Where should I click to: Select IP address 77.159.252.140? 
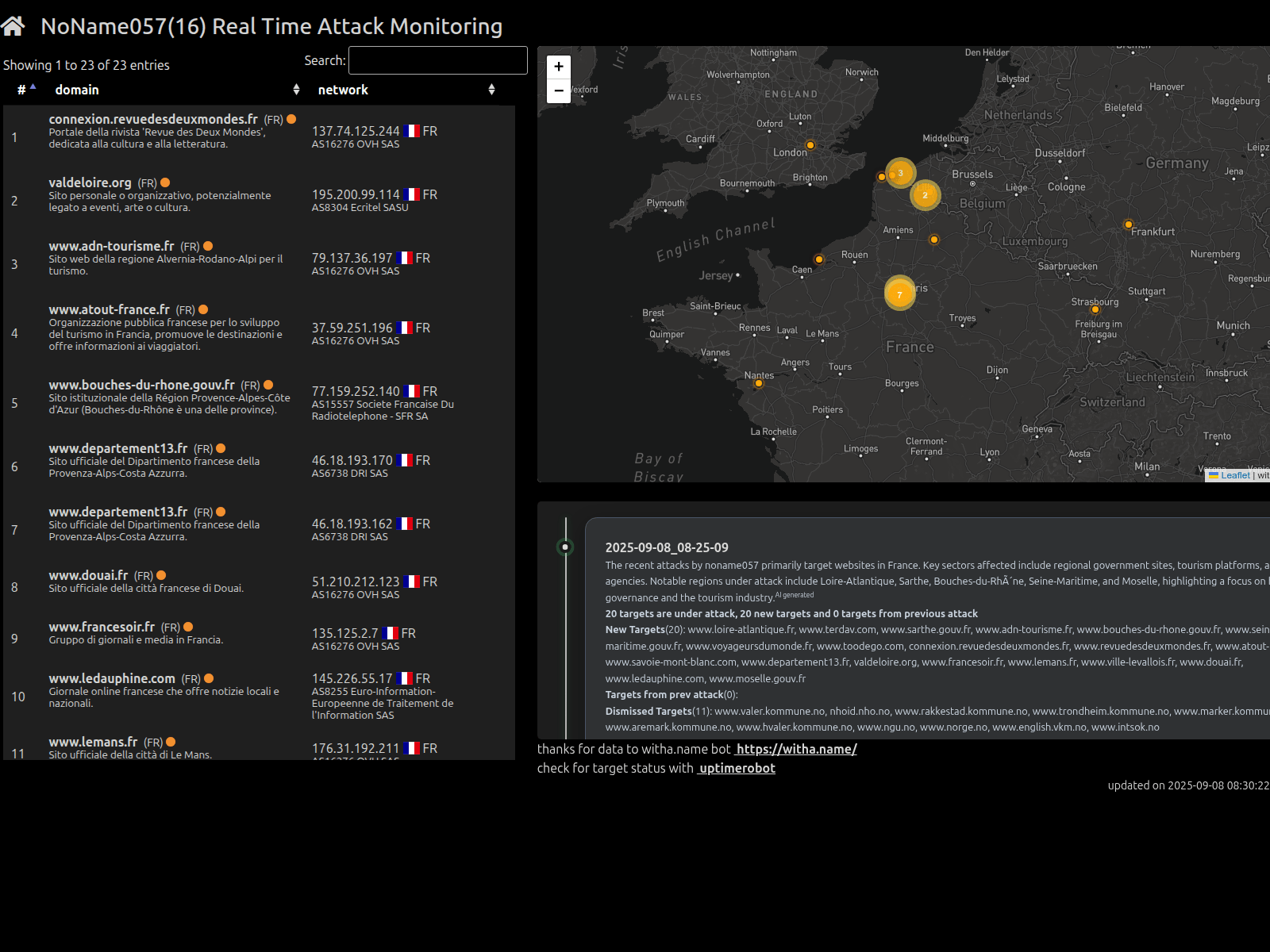(356, 391)
